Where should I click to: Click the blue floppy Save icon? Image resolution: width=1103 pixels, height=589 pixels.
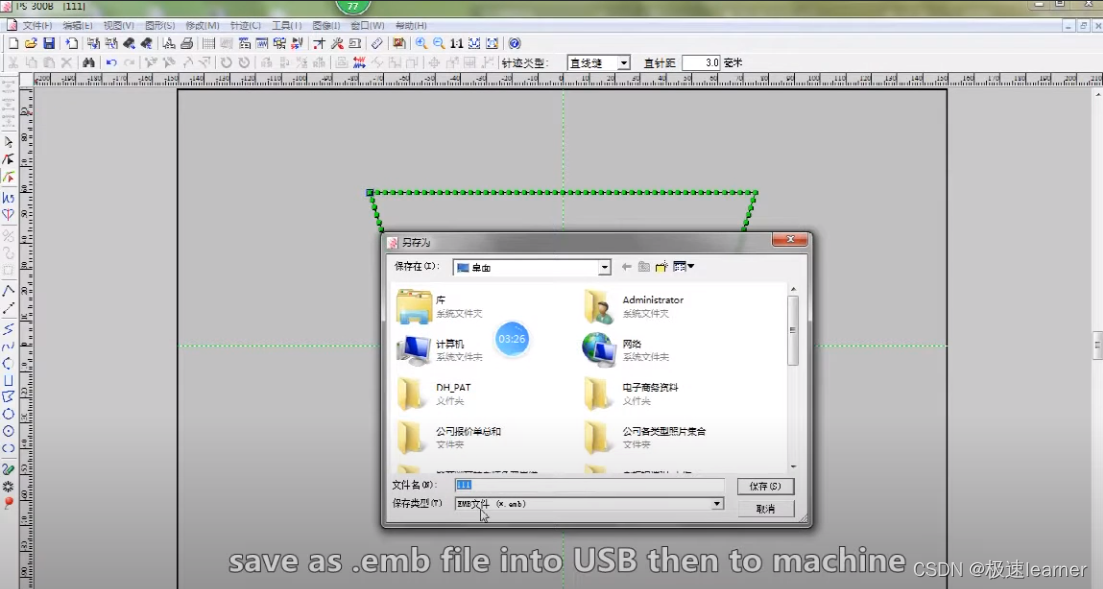(49, 44)
